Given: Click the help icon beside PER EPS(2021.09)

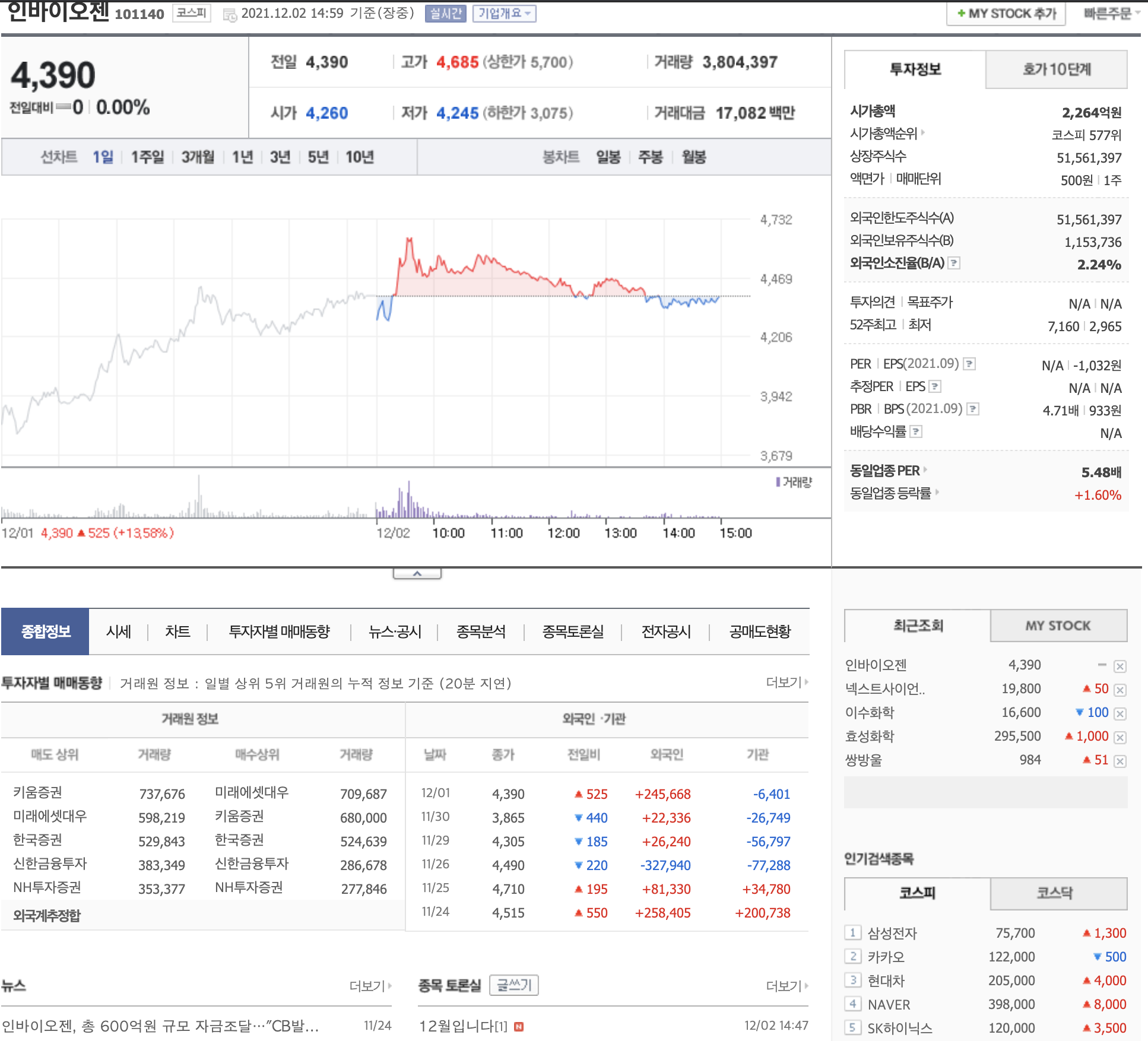Looking at the screenshot, I should pyautogui.click(x=969, y=364).
